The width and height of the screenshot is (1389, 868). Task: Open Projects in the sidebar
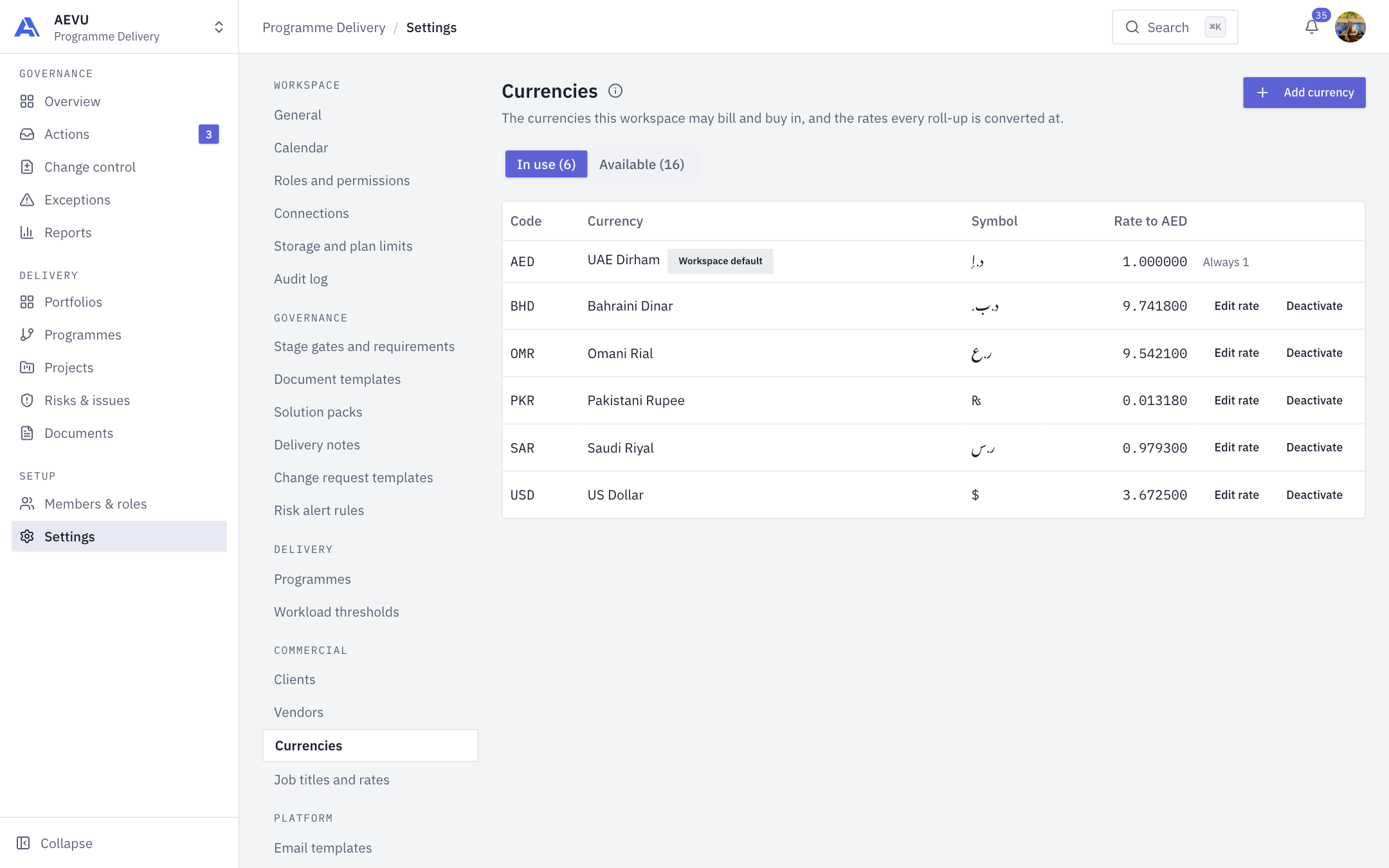point(119,368)
